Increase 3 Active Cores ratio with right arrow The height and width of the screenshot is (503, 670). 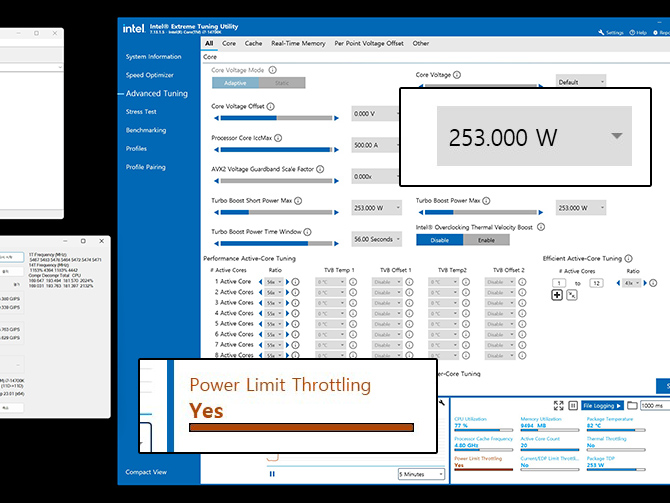288,303
